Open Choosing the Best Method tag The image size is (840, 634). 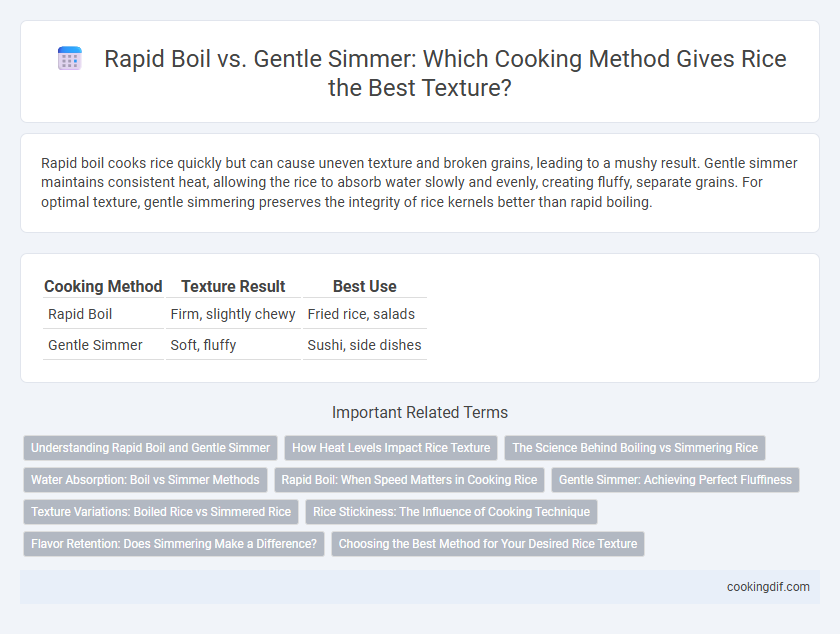pyautogui.click(x=488, y=543)
